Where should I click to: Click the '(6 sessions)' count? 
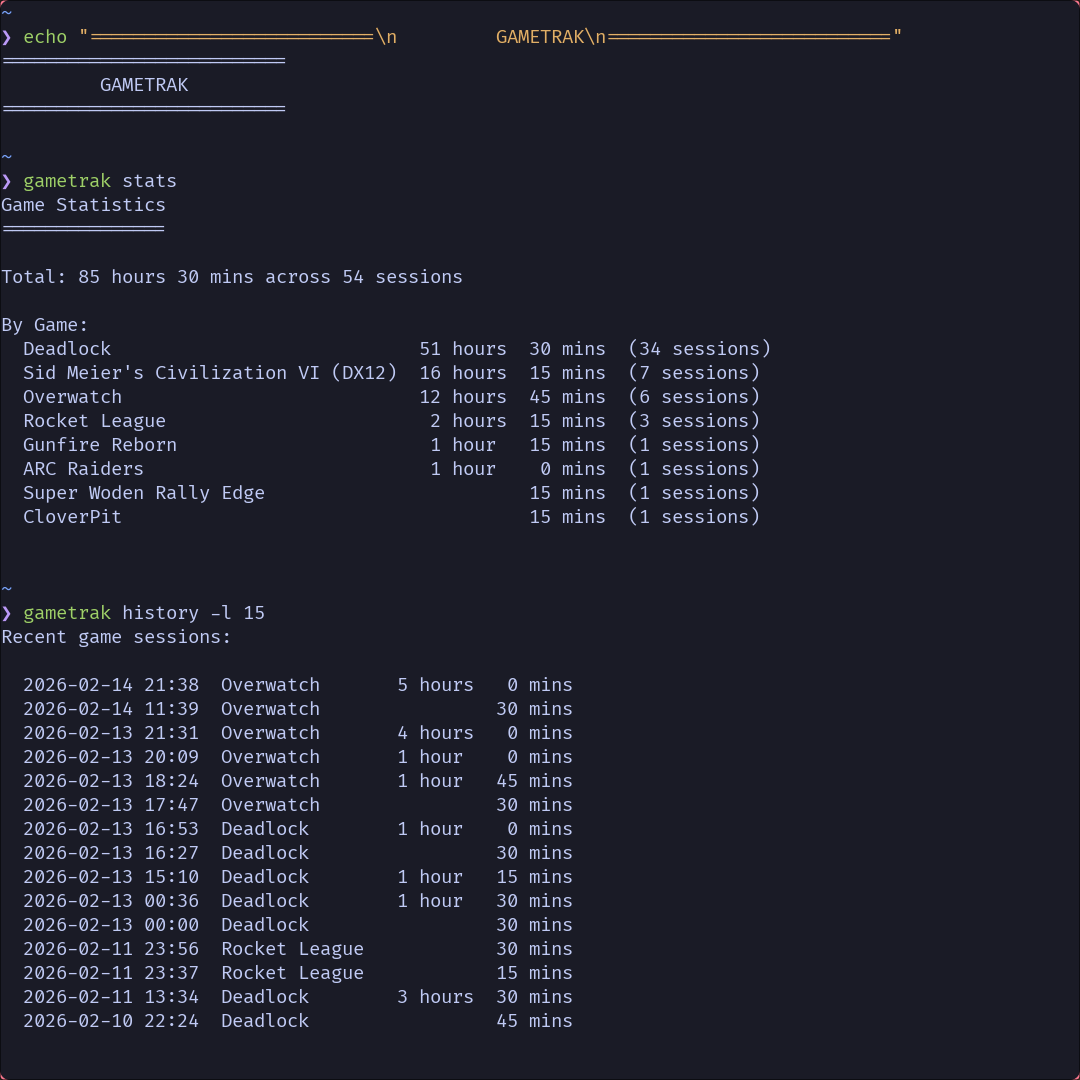(x=694, y=397)
